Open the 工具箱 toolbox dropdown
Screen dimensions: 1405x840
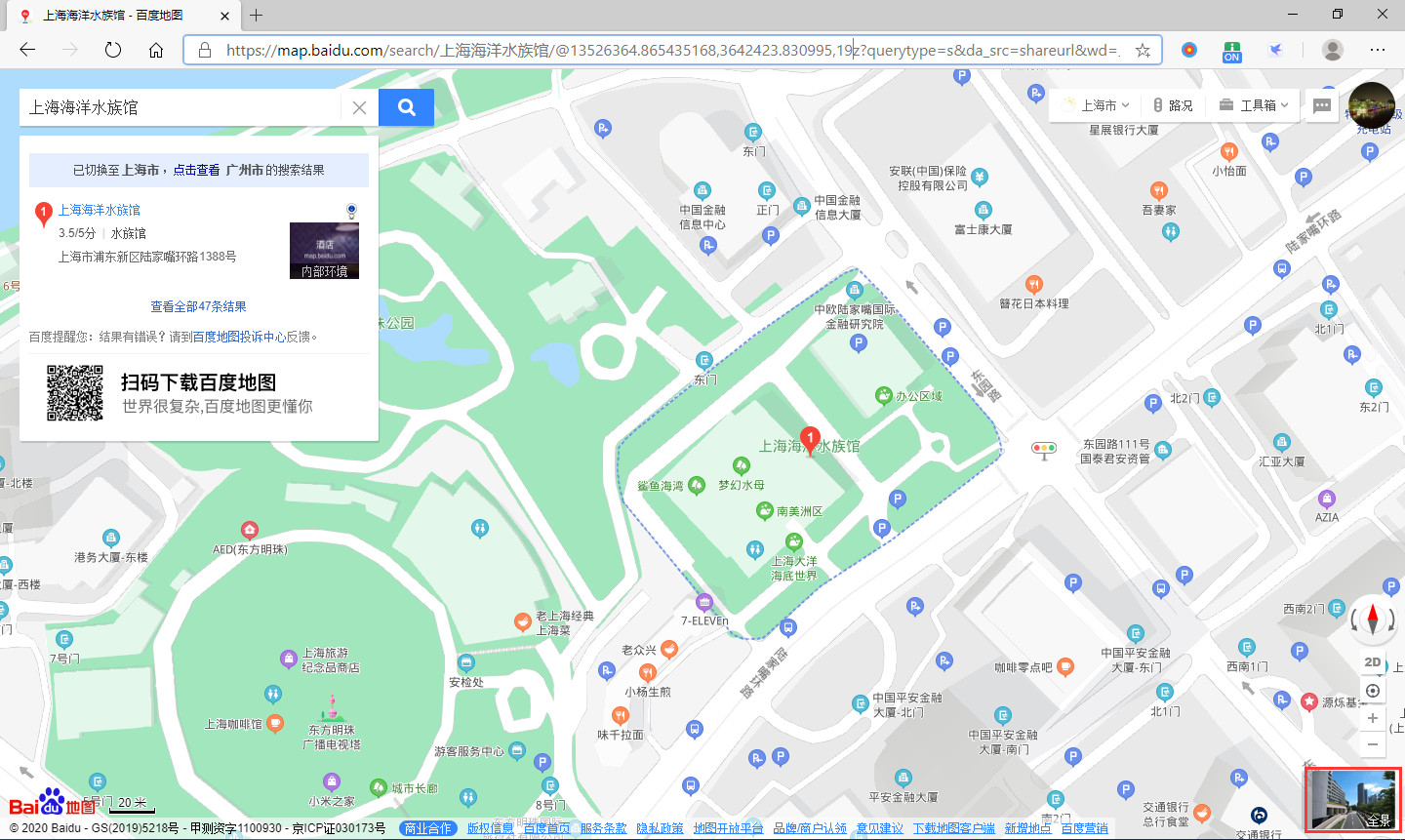(x=1255, y=105)
